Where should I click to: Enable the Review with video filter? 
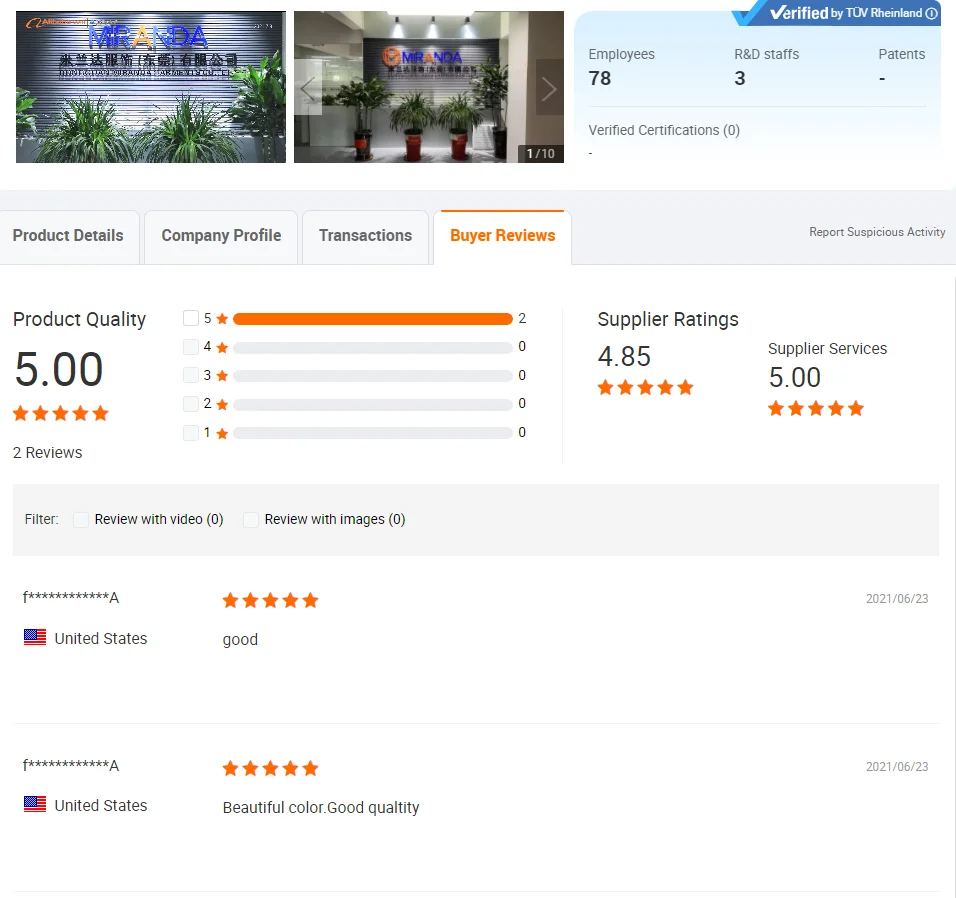(x=80, y=519)
